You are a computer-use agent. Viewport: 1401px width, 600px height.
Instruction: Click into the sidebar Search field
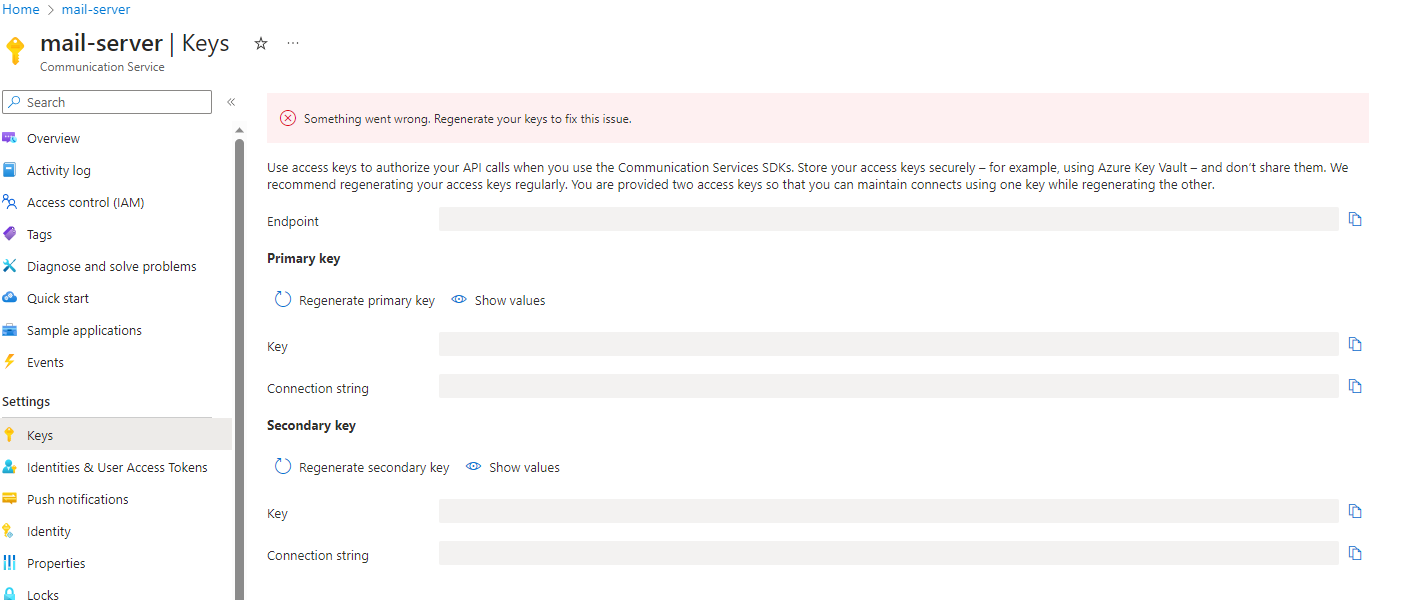click(107, 102)
